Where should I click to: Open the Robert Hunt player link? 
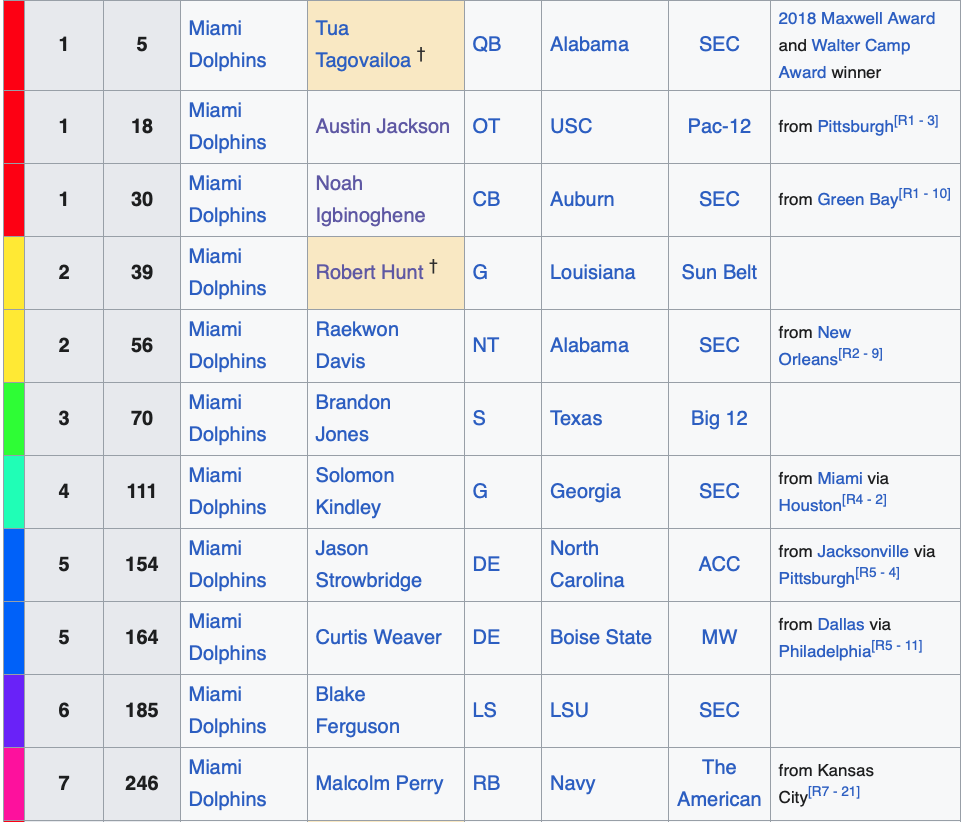[x=369, y=272]
